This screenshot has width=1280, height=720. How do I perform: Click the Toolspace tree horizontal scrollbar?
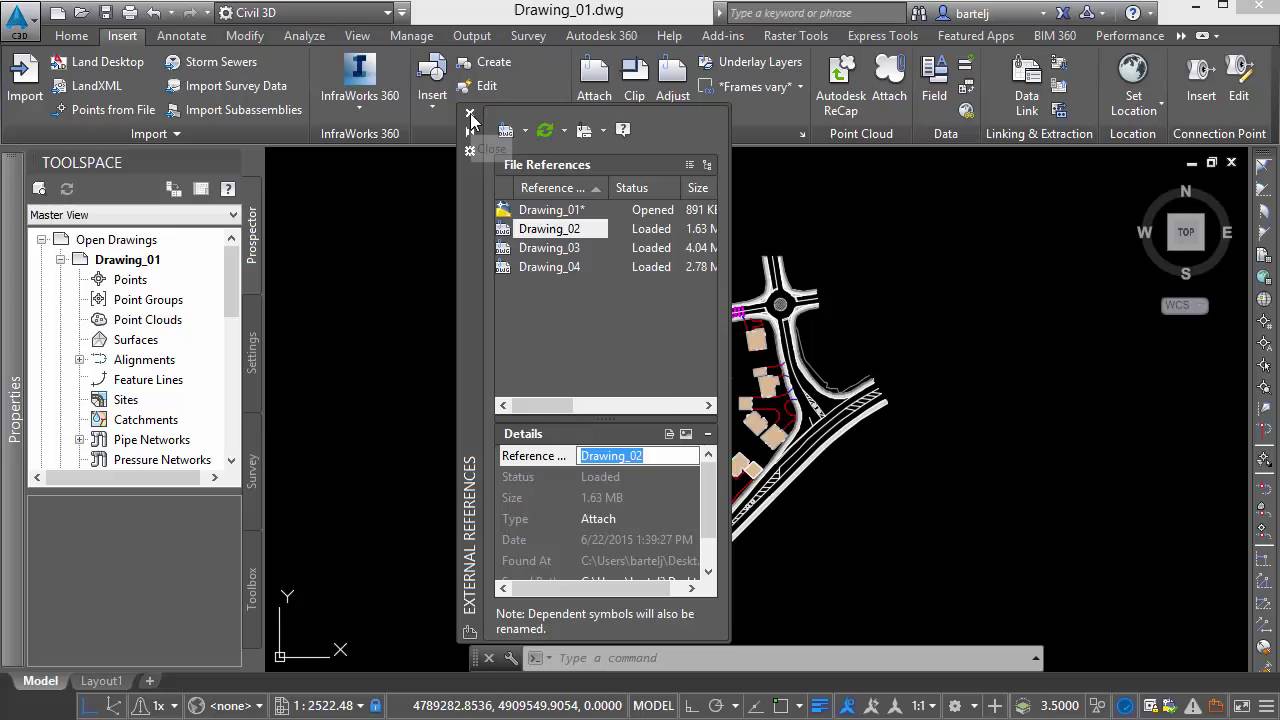pos(125,478)
